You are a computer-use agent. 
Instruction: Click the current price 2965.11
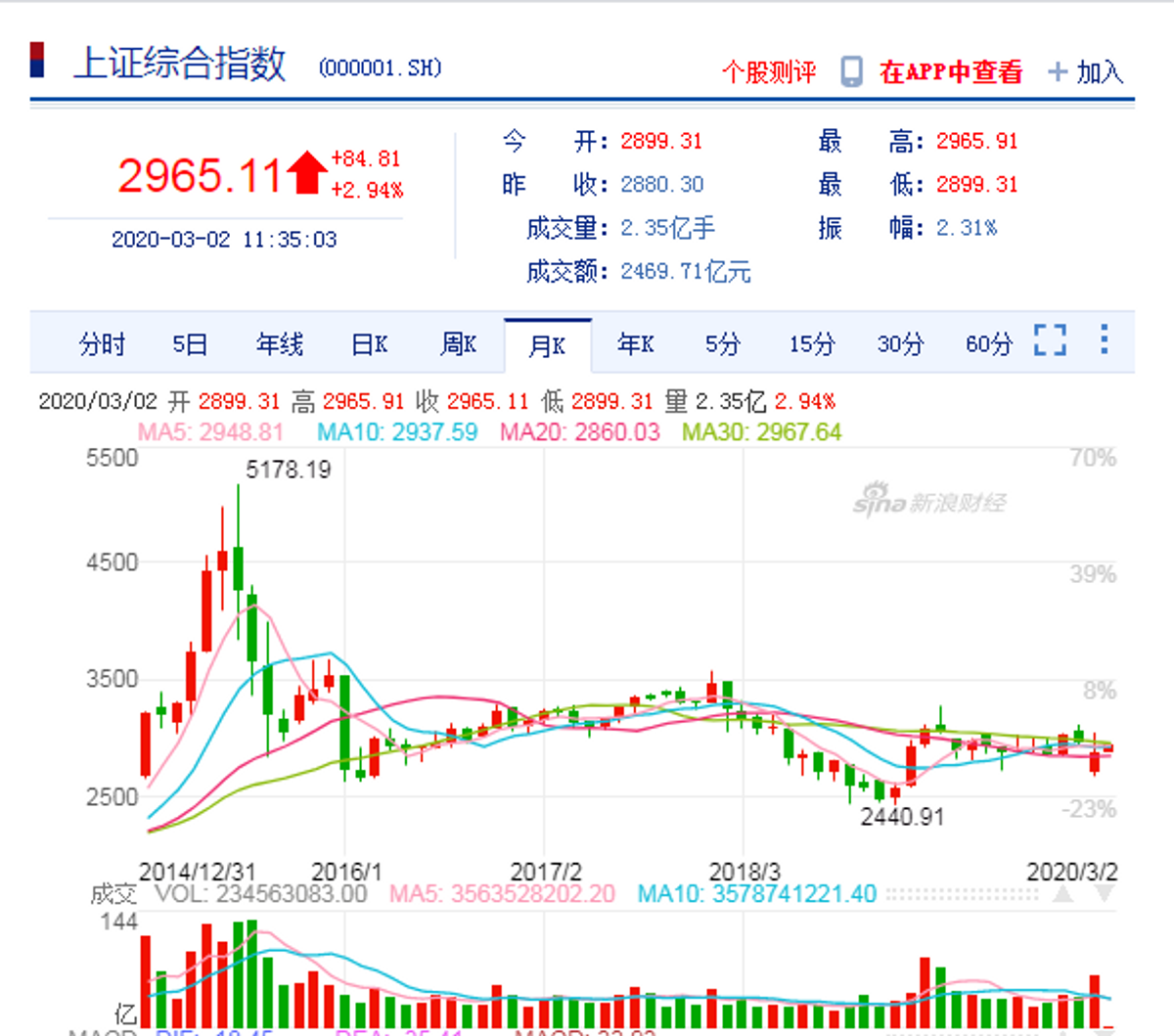200,176
